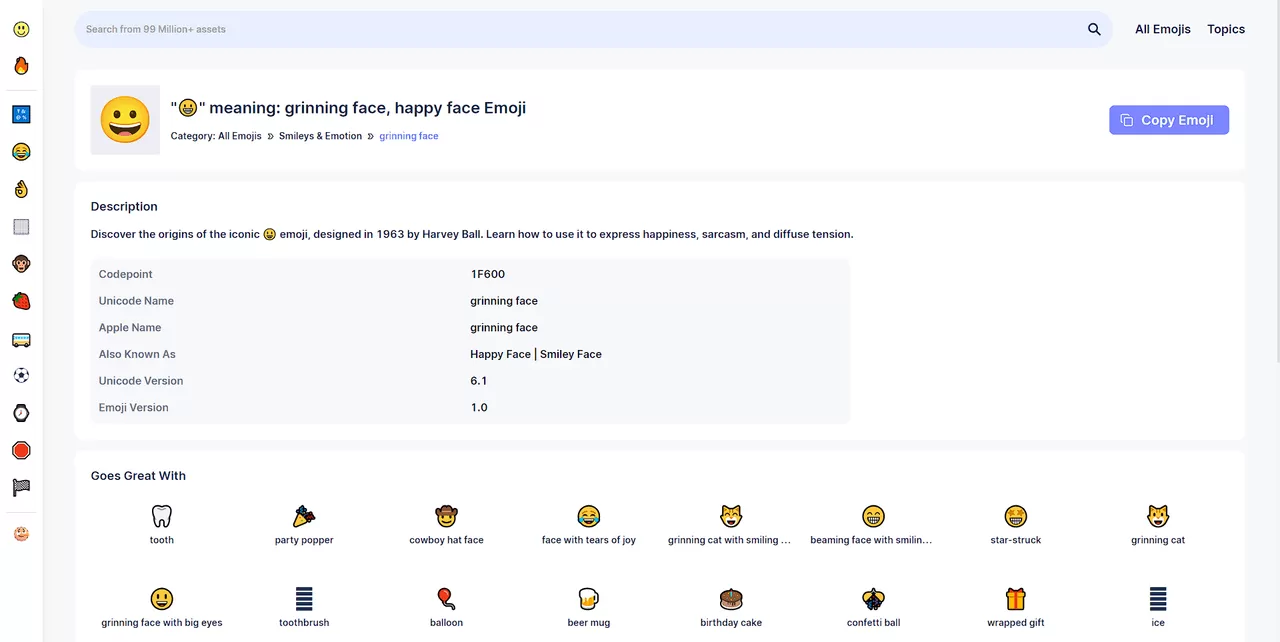Viewport: 1280px width, 642px height.
Task: Select the beer mug emoji
Action: pyautogui.click(x=588, y=598)
